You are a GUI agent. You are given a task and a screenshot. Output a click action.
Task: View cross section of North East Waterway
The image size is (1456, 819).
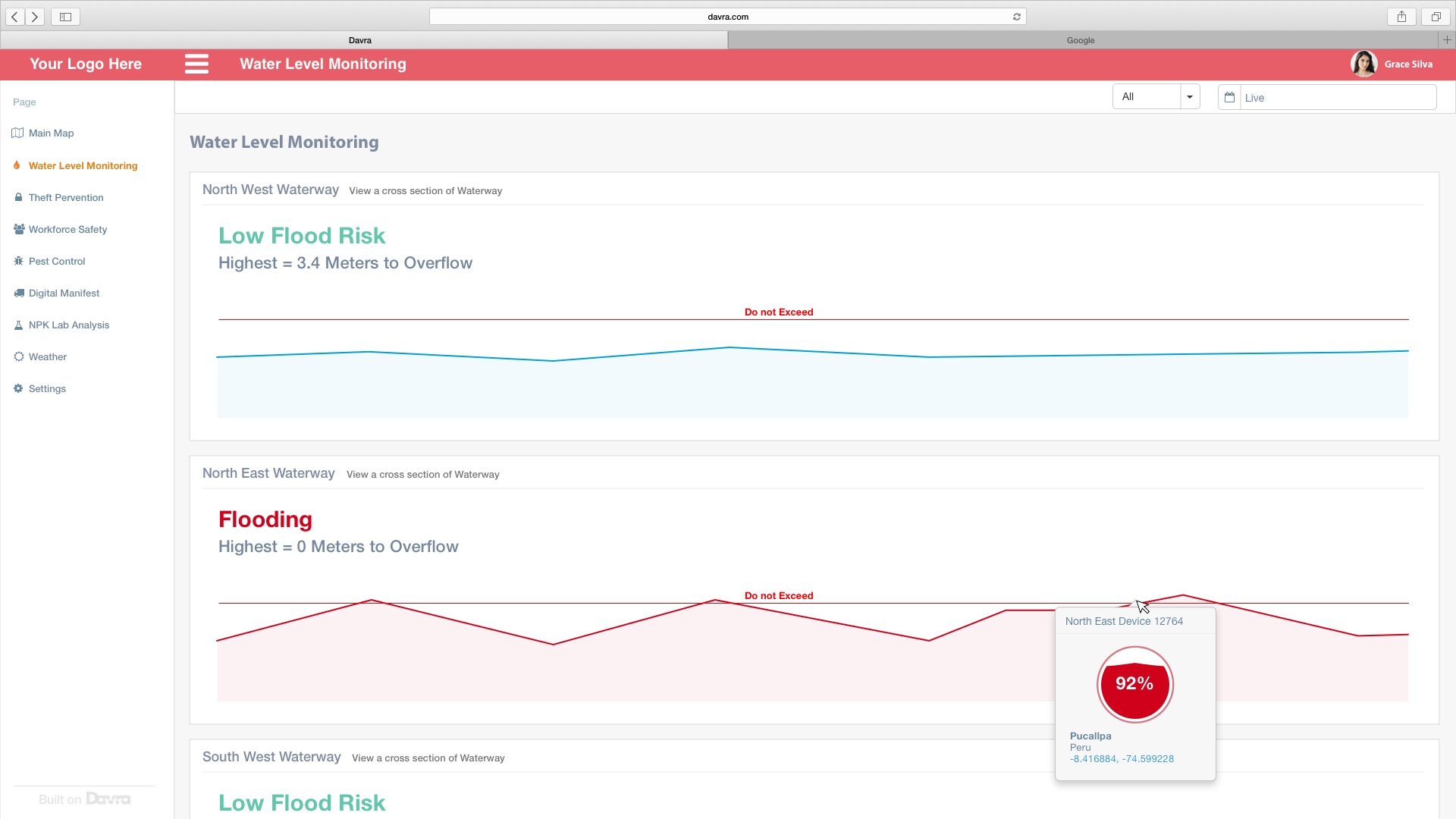pyautogui.click(x=422, y=475)
